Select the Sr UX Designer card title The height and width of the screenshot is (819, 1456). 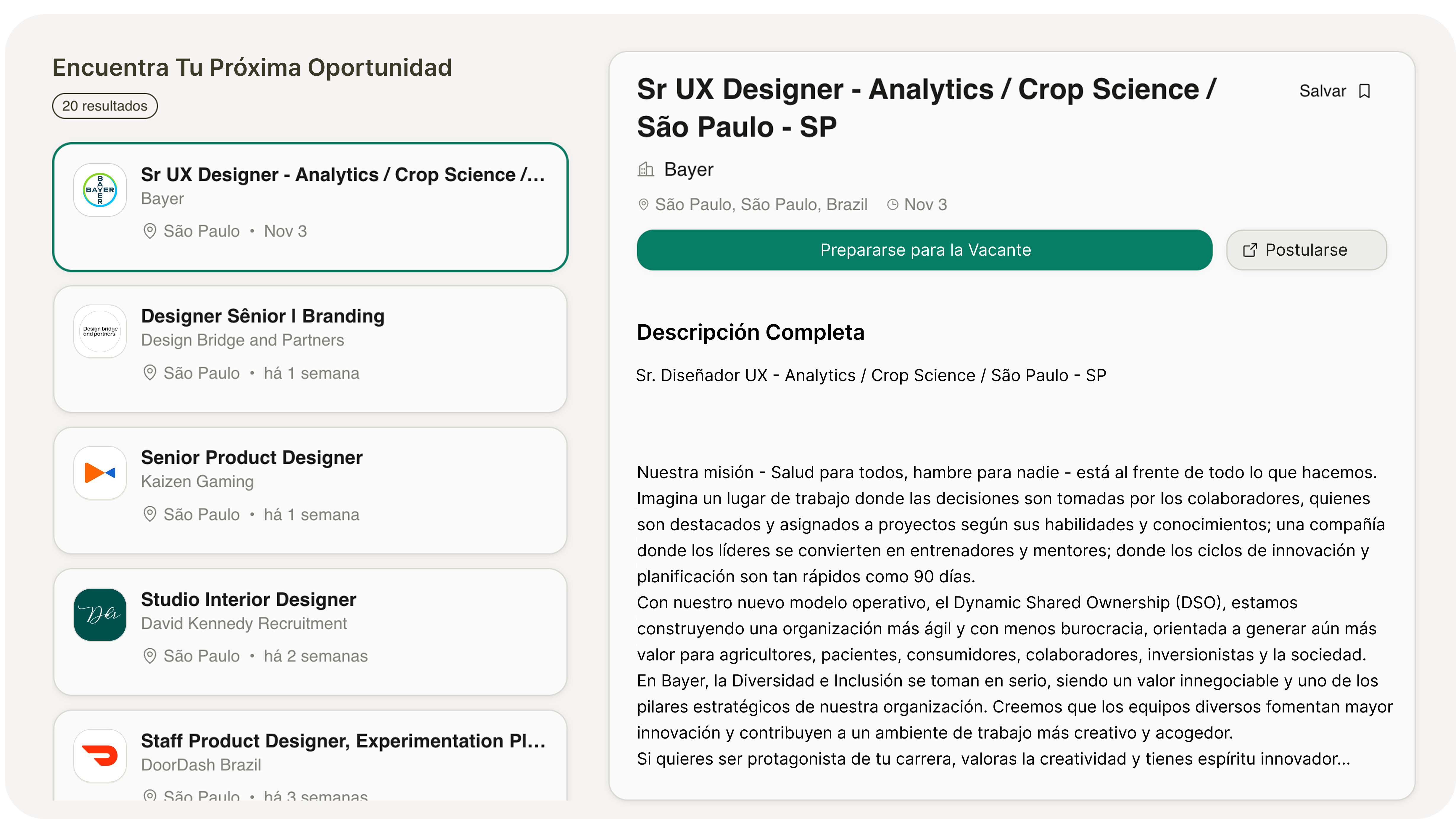coord(343,175)
